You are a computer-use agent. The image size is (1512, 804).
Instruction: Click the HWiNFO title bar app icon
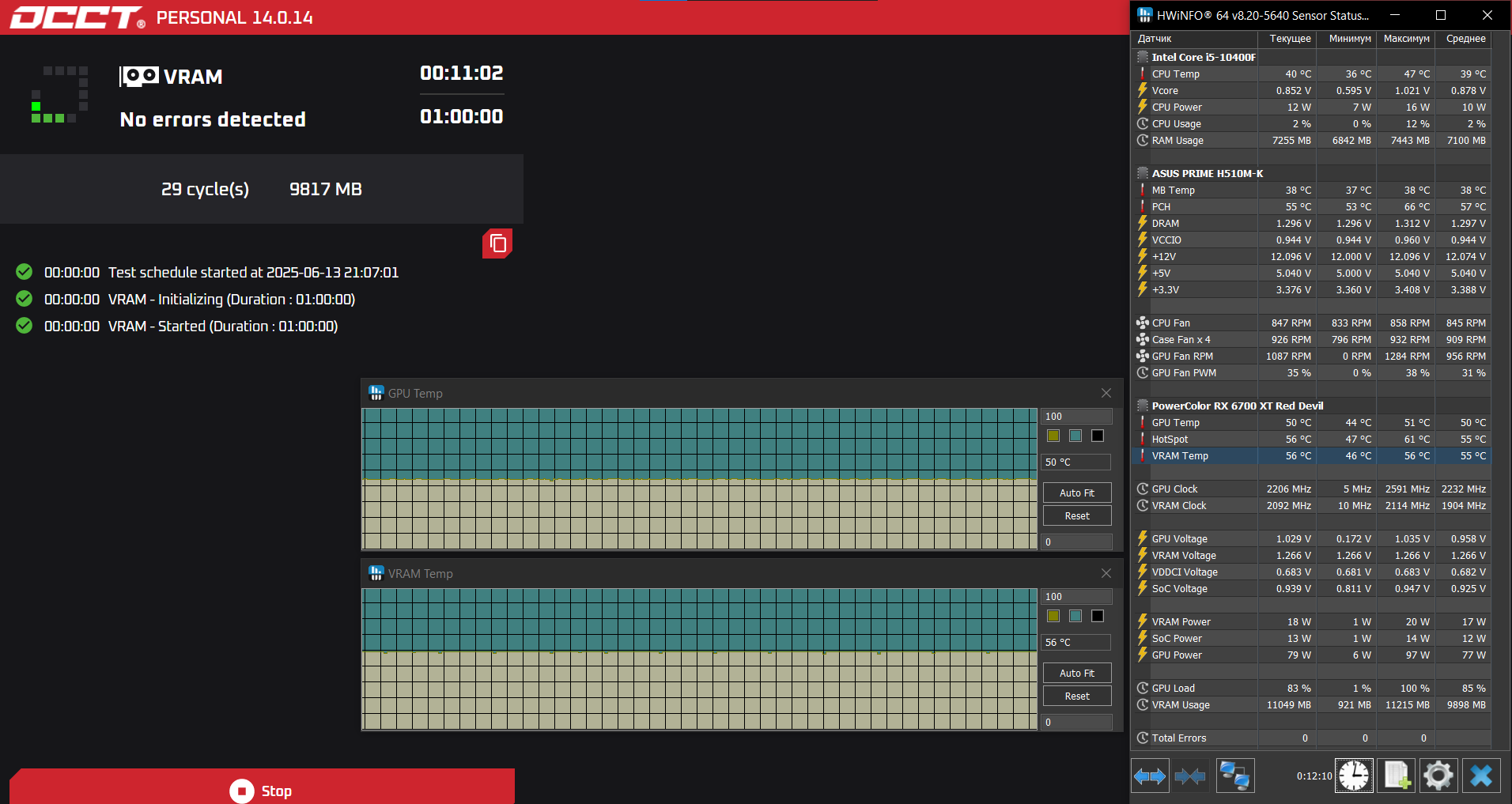1144,15
